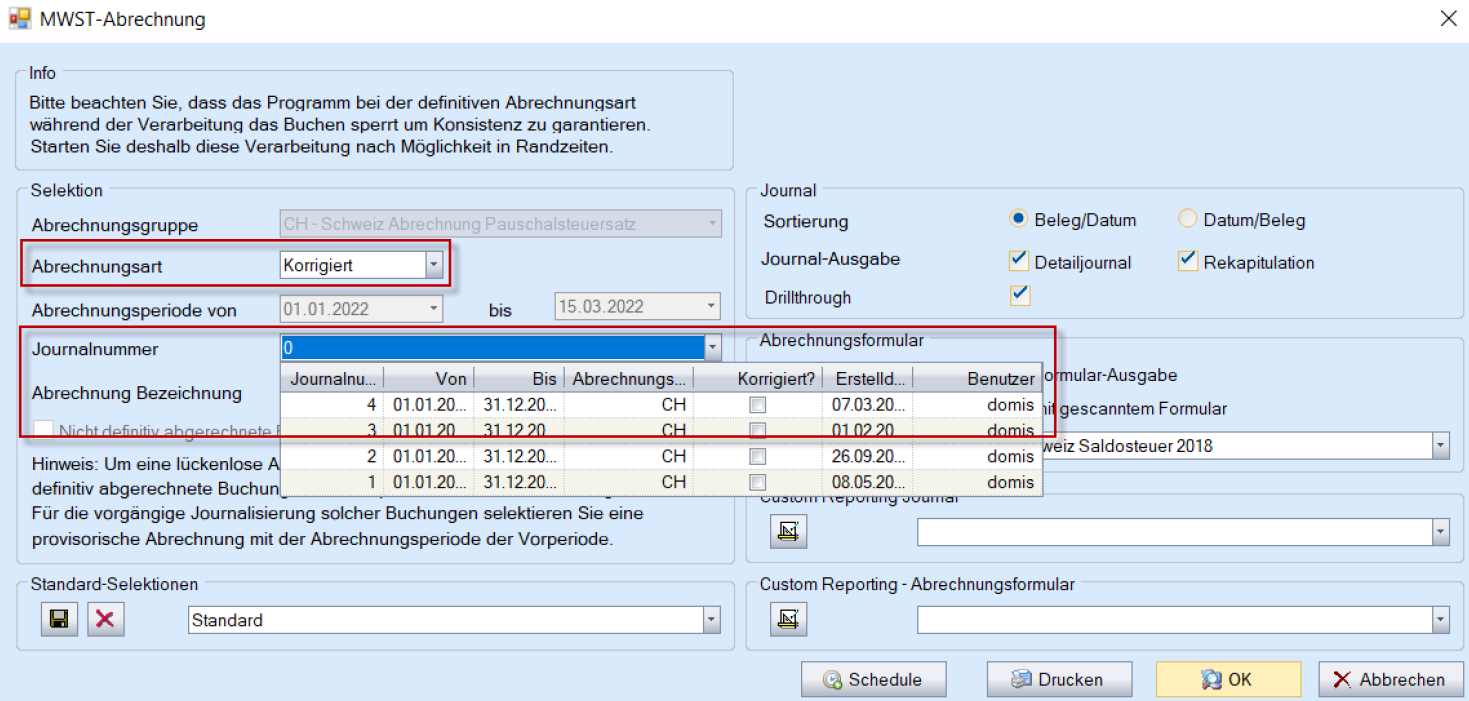The image size is (1469, 701).
Task: Open the Saldosteuer 2018 form dropdown
Action: (x=1439, y=446)
